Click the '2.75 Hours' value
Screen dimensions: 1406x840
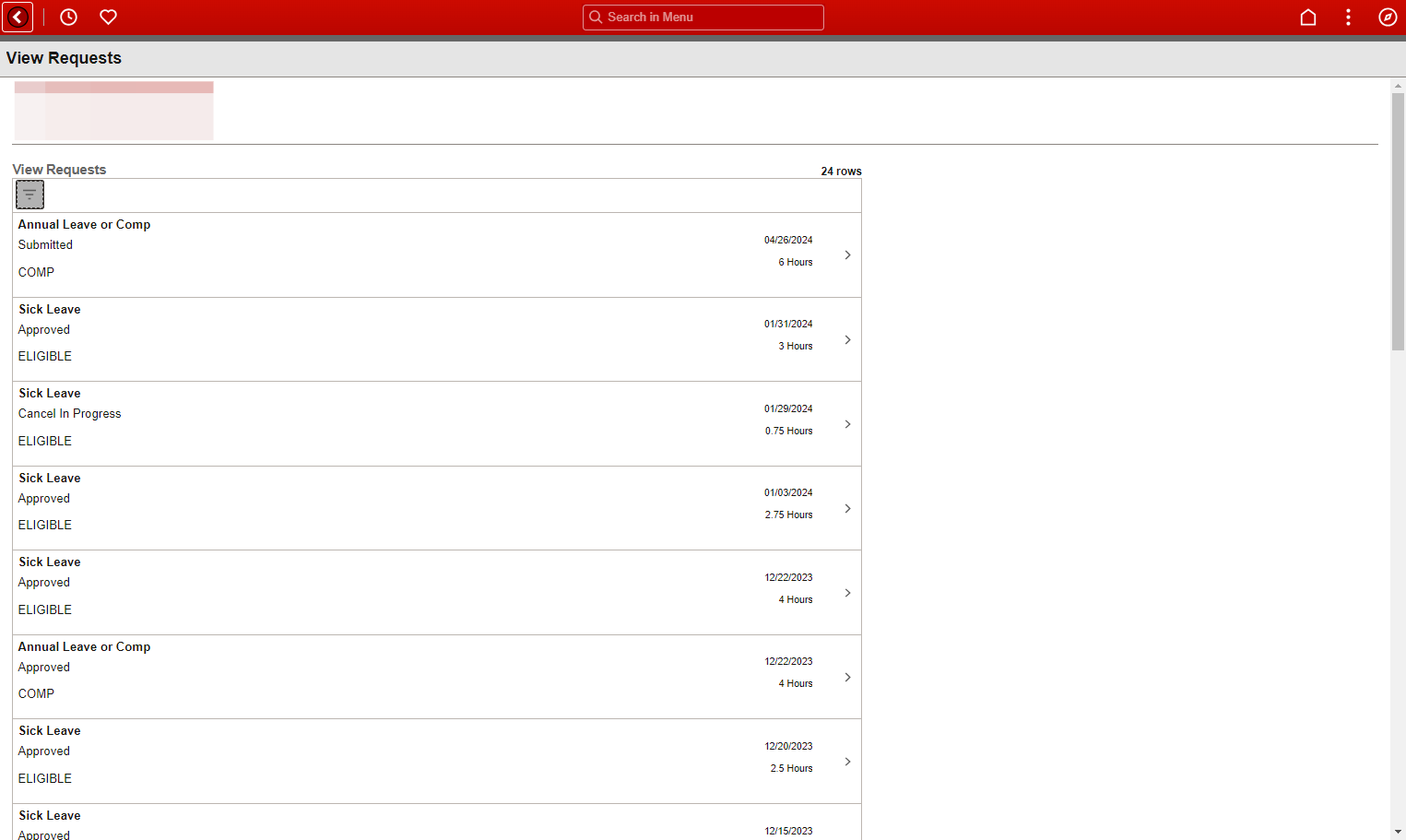788,515
